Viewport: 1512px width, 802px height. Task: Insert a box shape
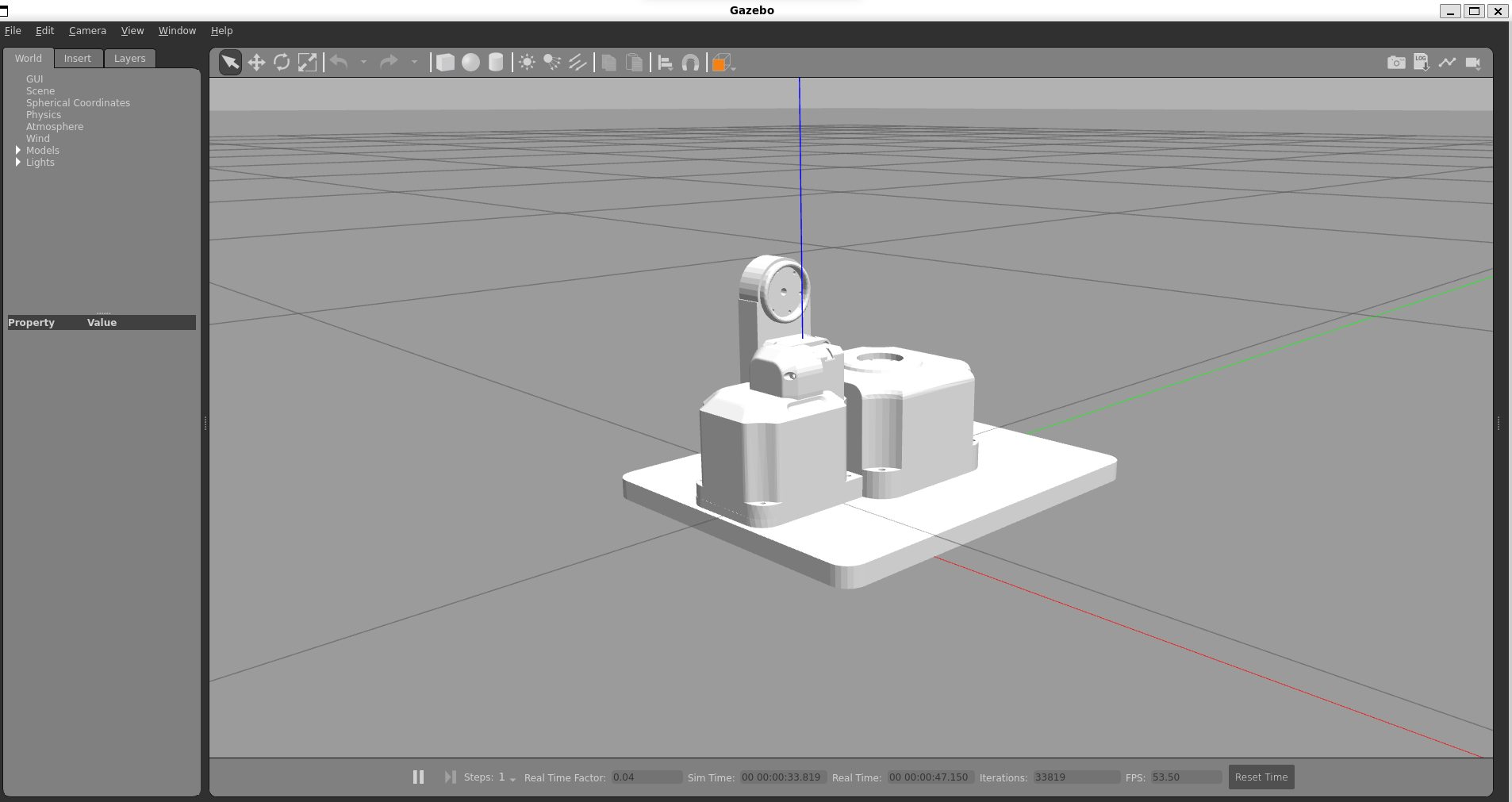(445, 63)
